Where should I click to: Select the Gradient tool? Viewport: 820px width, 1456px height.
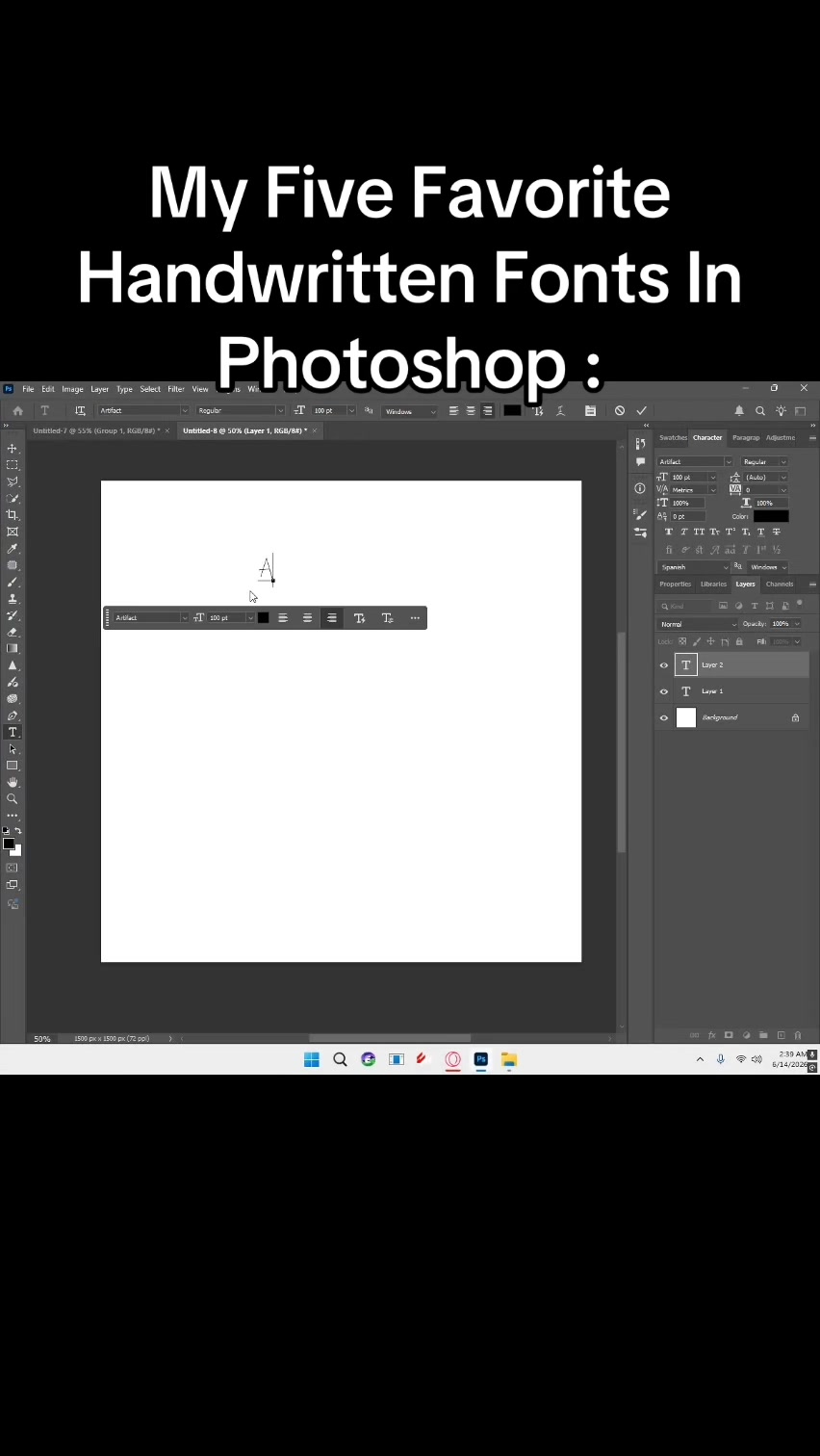coord(13,649)
